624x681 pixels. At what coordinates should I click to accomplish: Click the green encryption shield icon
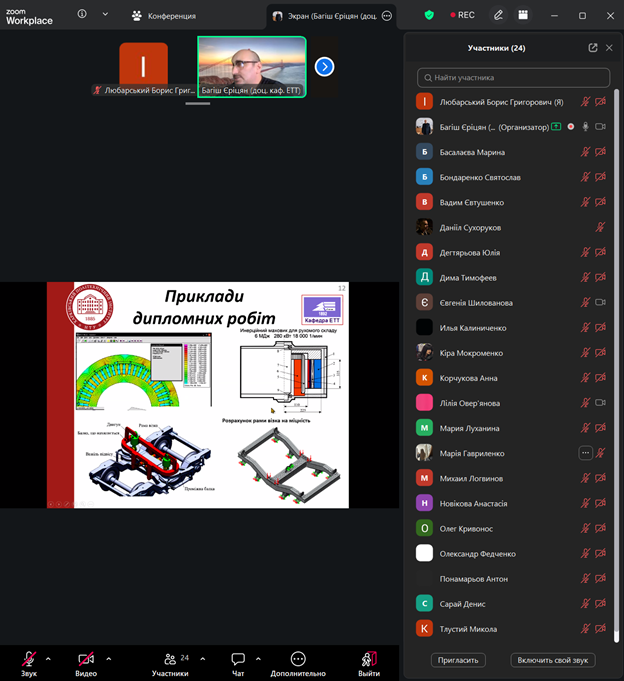pos(429,15)
